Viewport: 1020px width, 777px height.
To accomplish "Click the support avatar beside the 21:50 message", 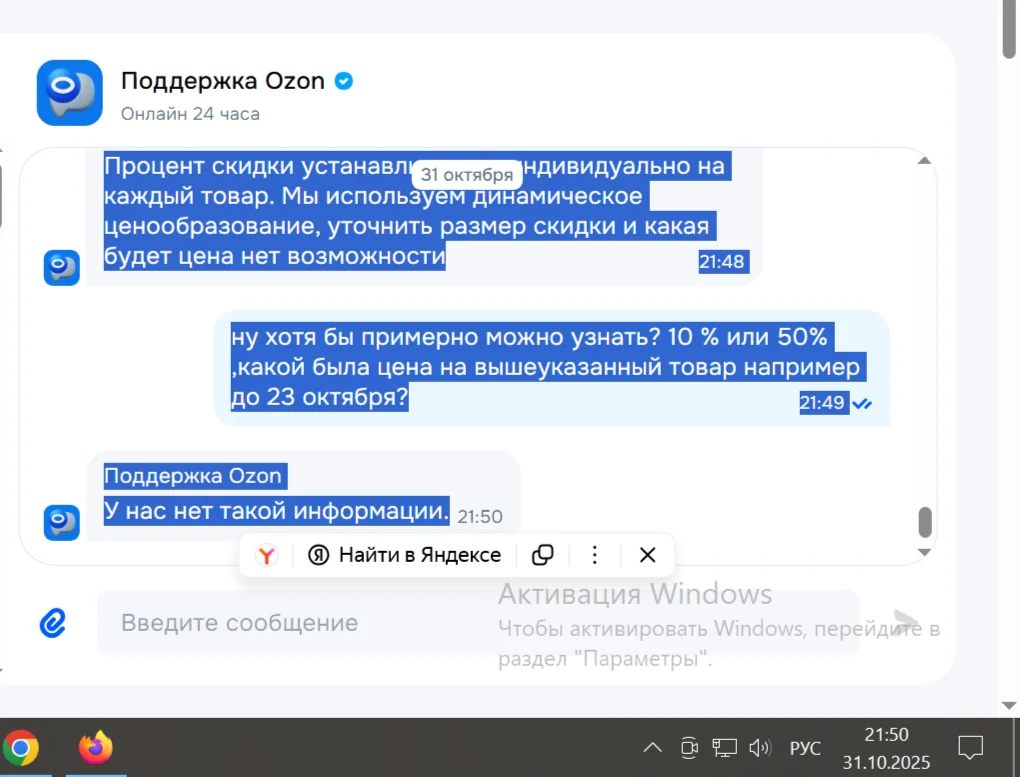I will click(62, 523).
